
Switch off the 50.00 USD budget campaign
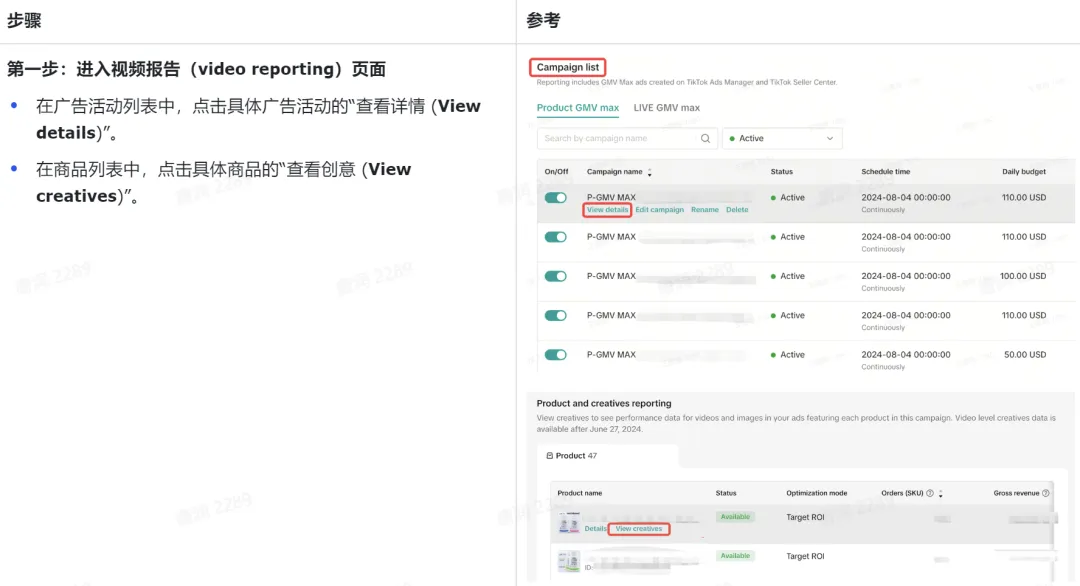pos(555,355)
